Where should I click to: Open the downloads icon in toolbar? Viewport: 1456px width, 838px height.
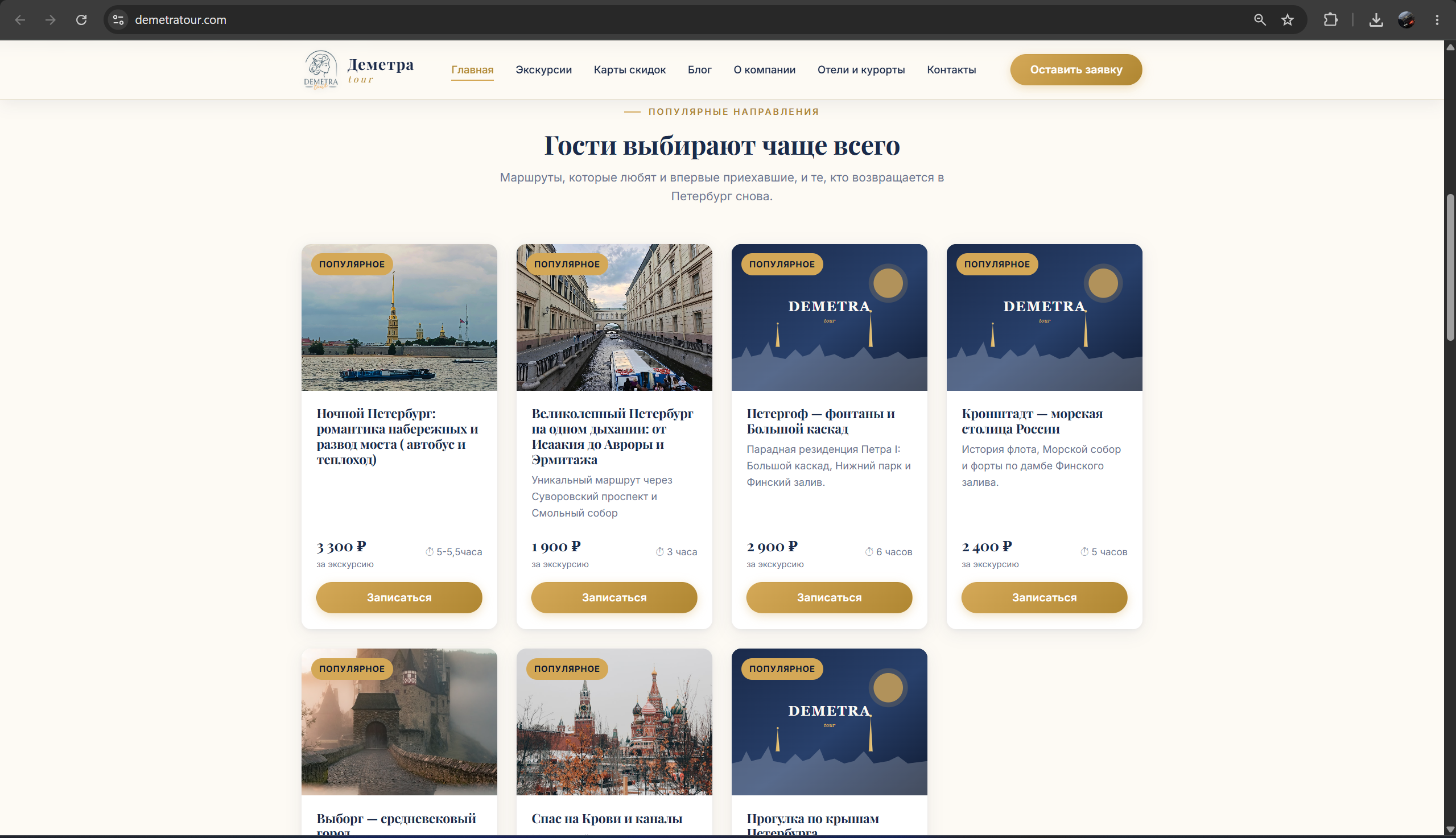(x=1376, y=20)
